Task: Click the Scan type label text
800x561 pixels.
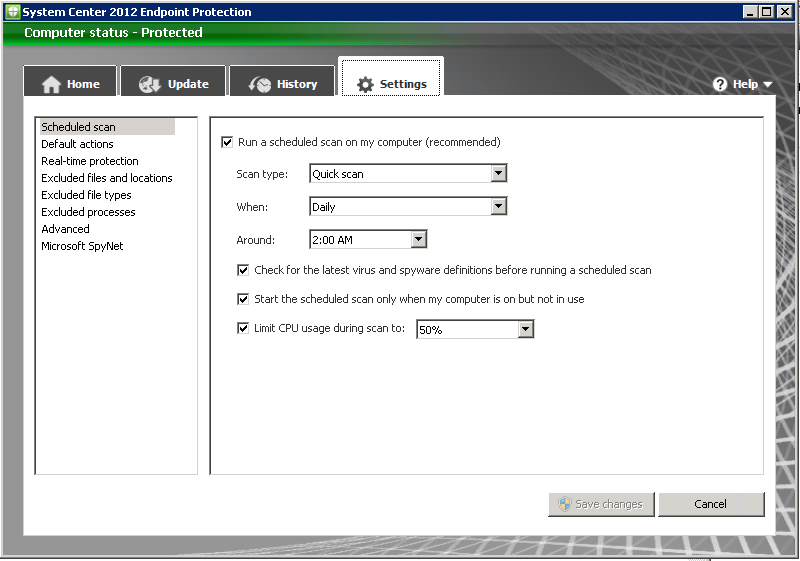Action: (262, 174)
